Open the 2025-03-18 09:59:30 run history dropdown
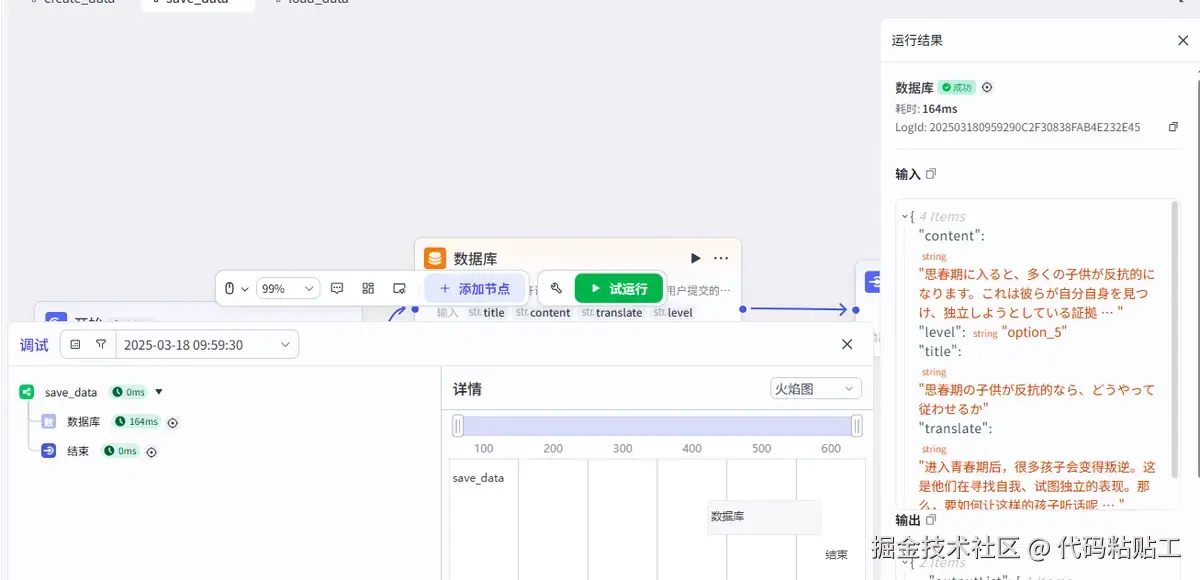Viewport: 1200px width, 580px height. (x=207, y=344)
